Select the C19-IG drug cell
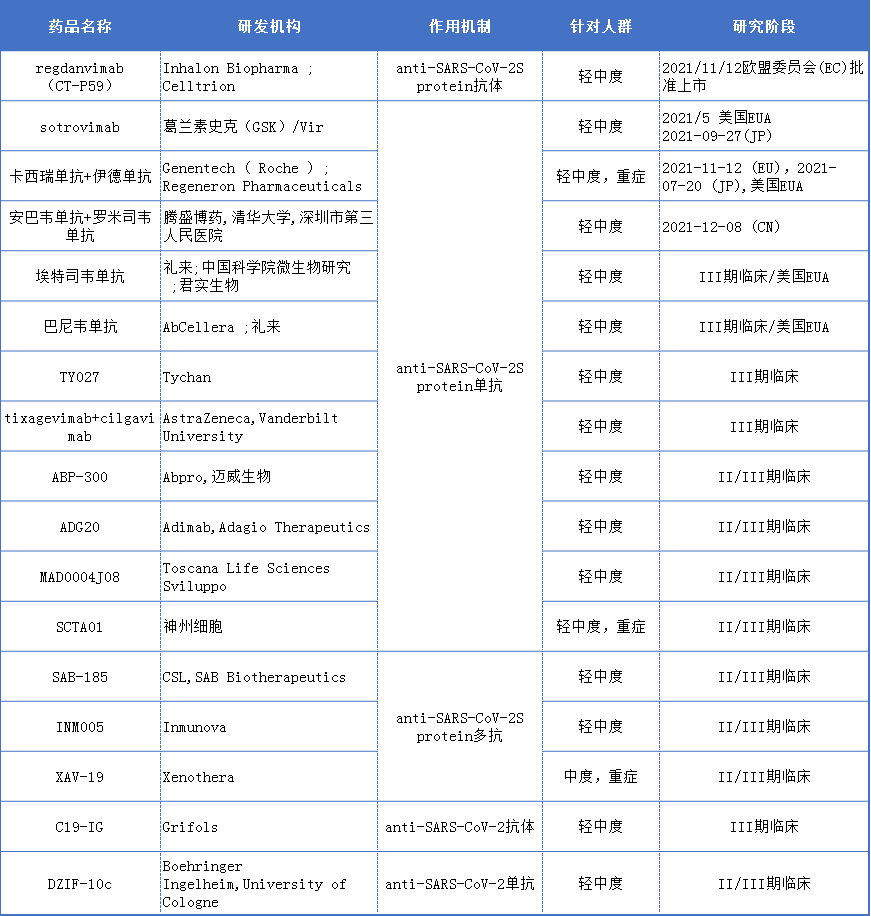The height and width of the screenshot is (916, 871). tap(80, 827)
